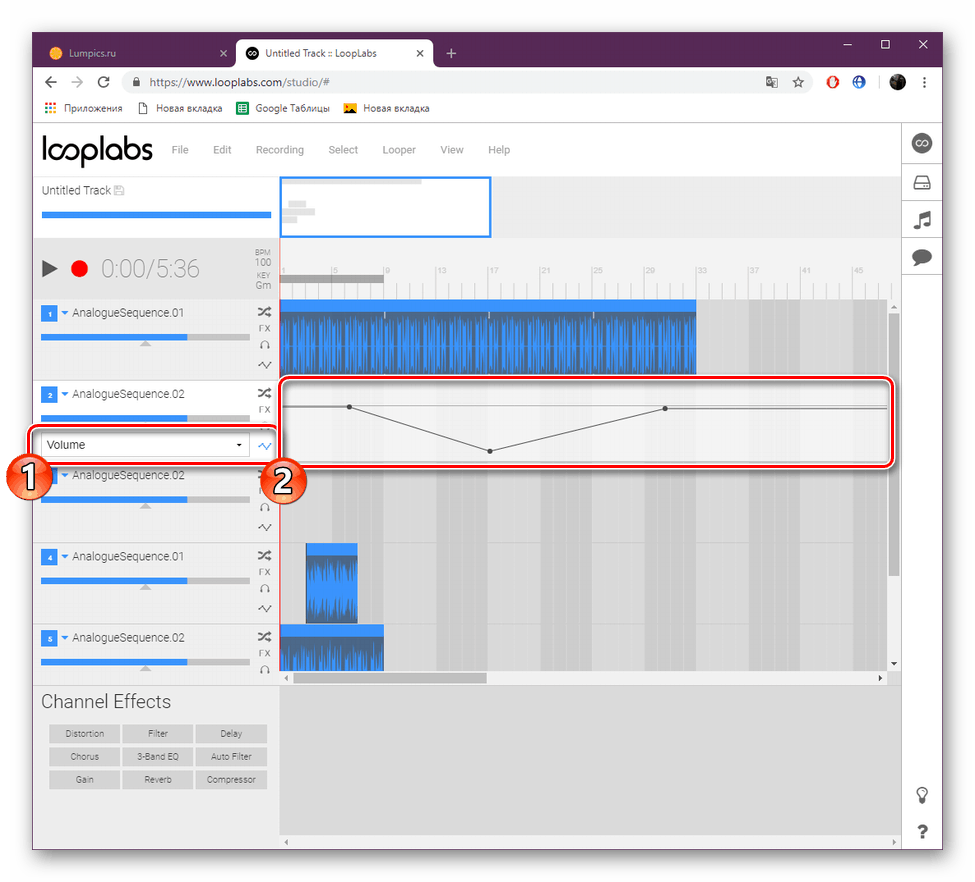Solo track 3 with the headphones icon
The width and height of the screenshot is (975, 882).
tap(264, 508)
